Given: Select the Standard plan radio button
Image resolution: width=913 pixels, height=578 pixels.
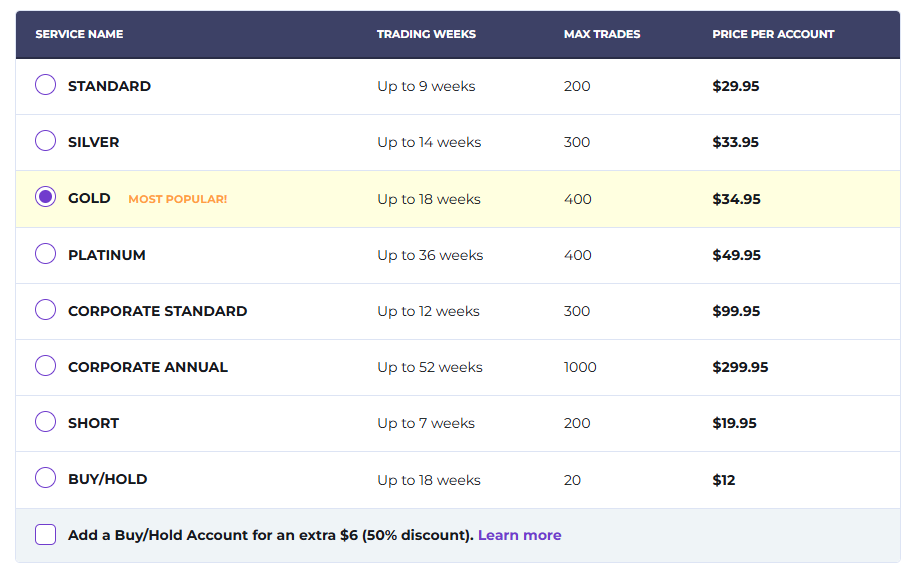Looking at the screenshot, I should tap(45, 85).
